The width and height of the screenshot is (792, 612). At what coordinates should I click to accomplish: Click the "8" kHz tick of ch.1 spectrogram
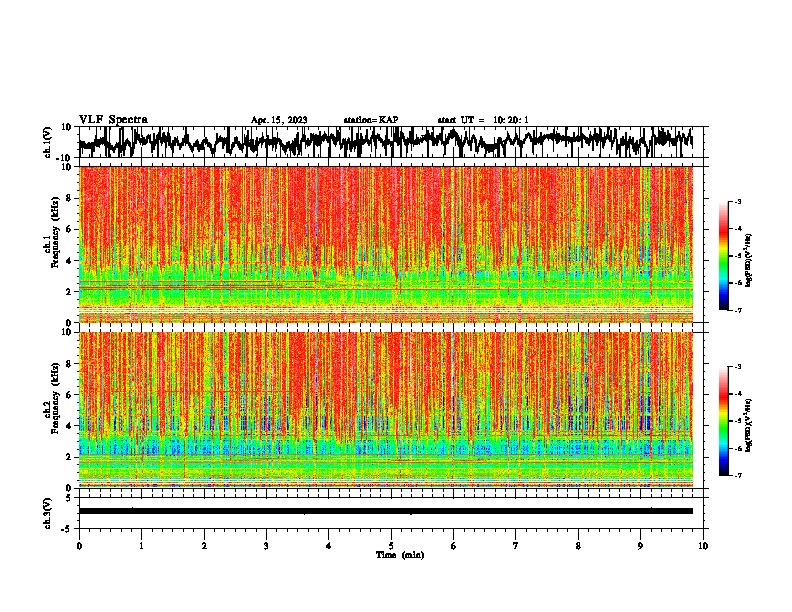[69, 198]
